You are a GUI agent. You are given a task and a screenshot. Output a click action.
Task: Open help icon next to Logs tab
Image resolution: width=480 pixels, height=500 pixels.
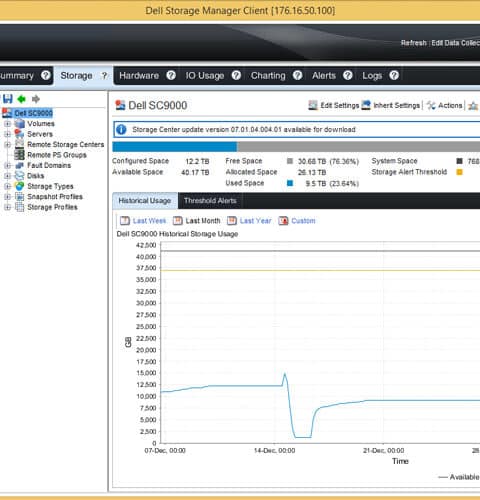[x=394, y=75]
